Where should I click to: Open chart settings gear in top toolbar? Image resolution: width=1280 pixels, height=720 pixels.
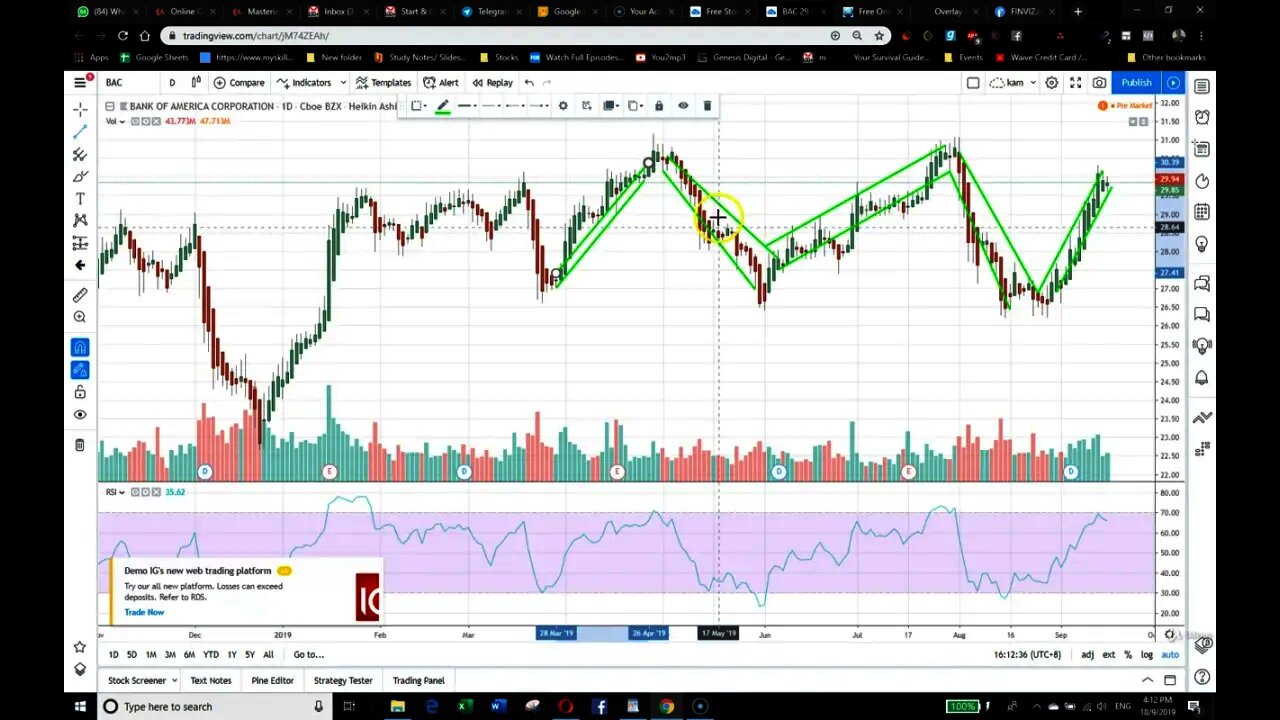tap(1051, 82)
